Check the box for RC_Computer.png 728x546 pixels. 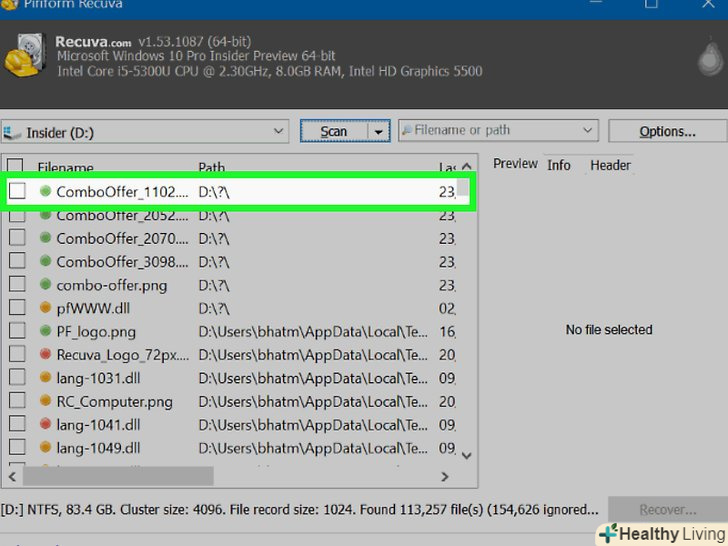[17, 400]
